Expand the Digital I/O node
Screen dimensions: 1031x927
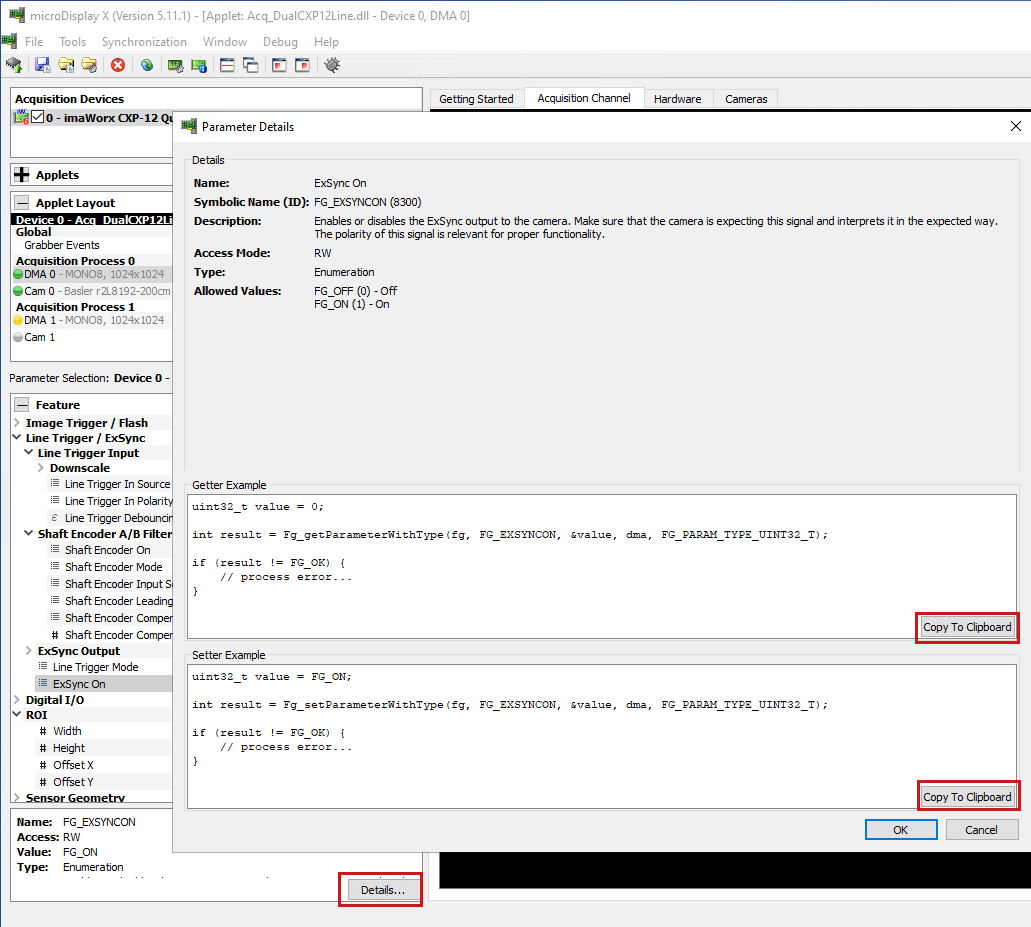pos(16,700)
